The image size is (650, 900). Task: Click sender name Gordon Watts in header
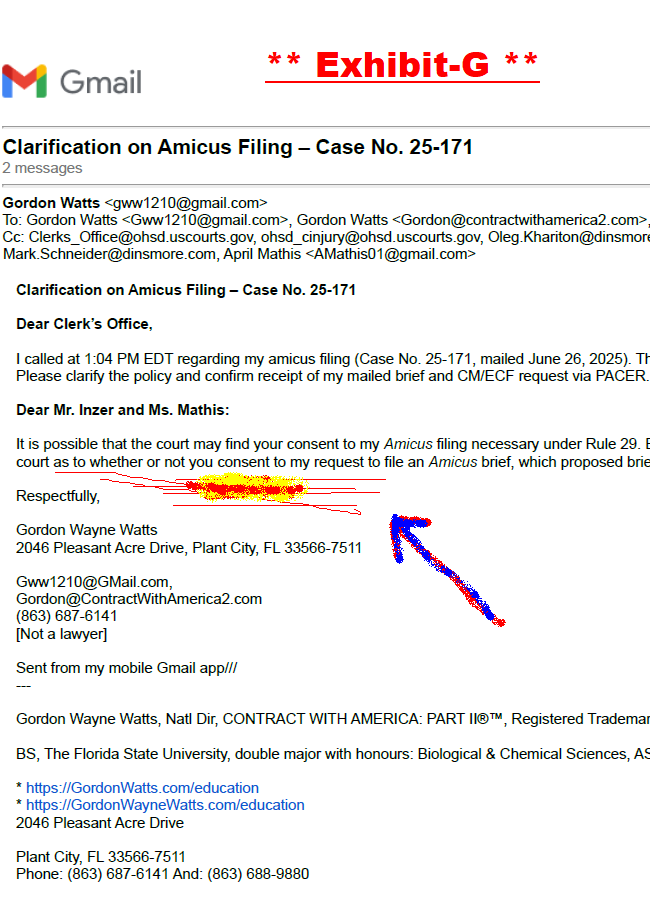click(51, 203)
